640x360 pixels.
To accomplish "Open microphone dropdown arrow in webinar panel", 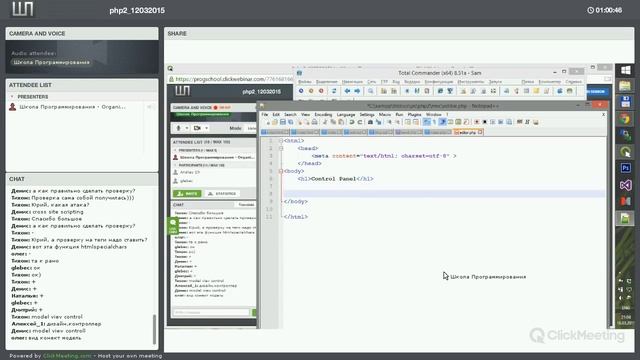I will [187, 128].
